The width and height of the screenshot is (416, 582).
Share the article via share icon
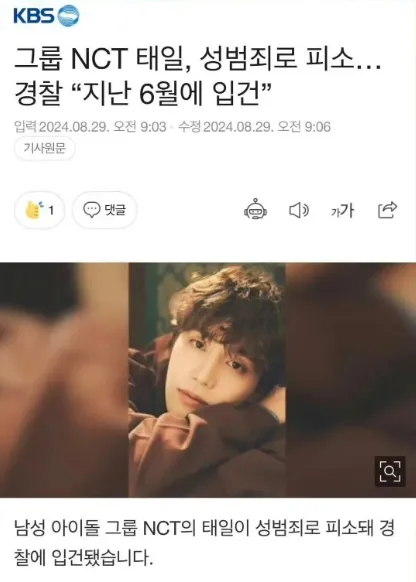pyautogui.click(x=387, y=210)
